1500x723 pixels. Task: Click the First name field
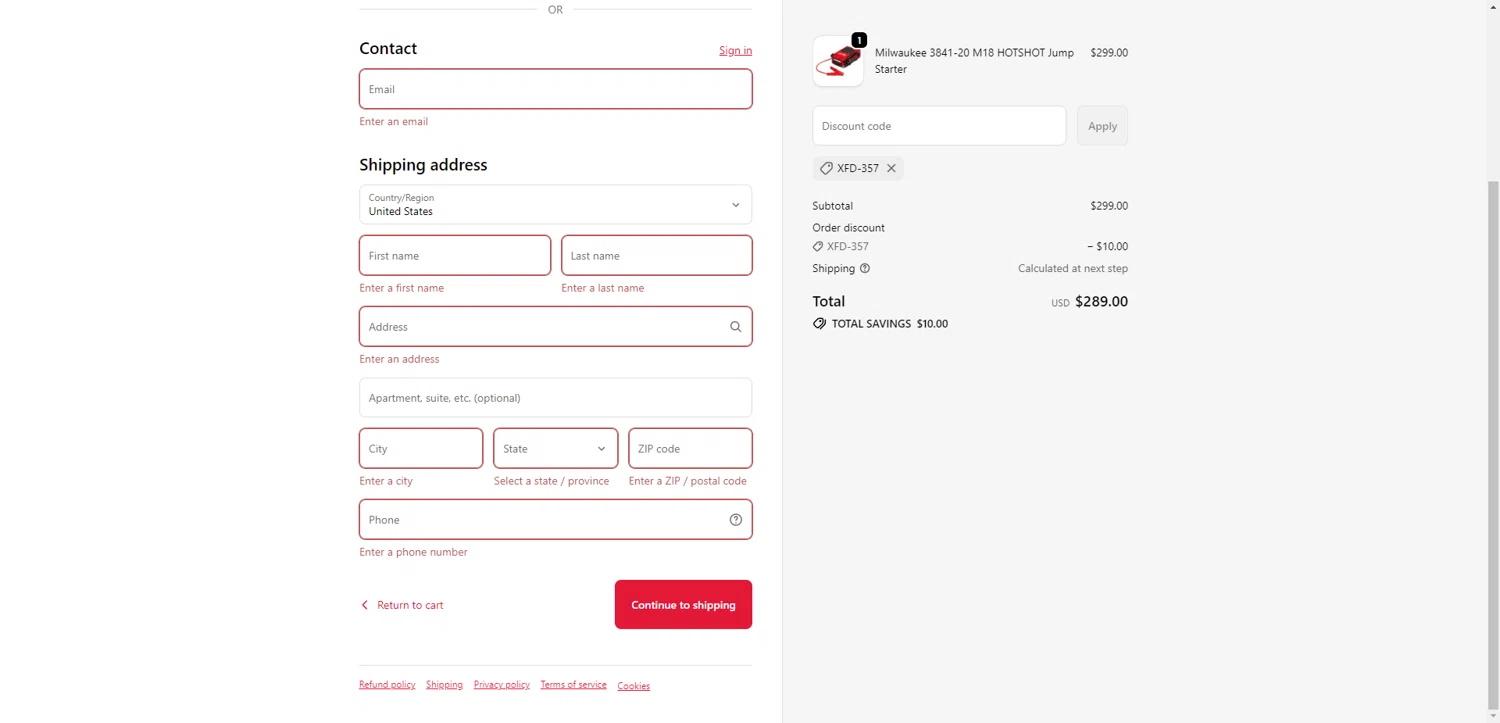(455, 256)
